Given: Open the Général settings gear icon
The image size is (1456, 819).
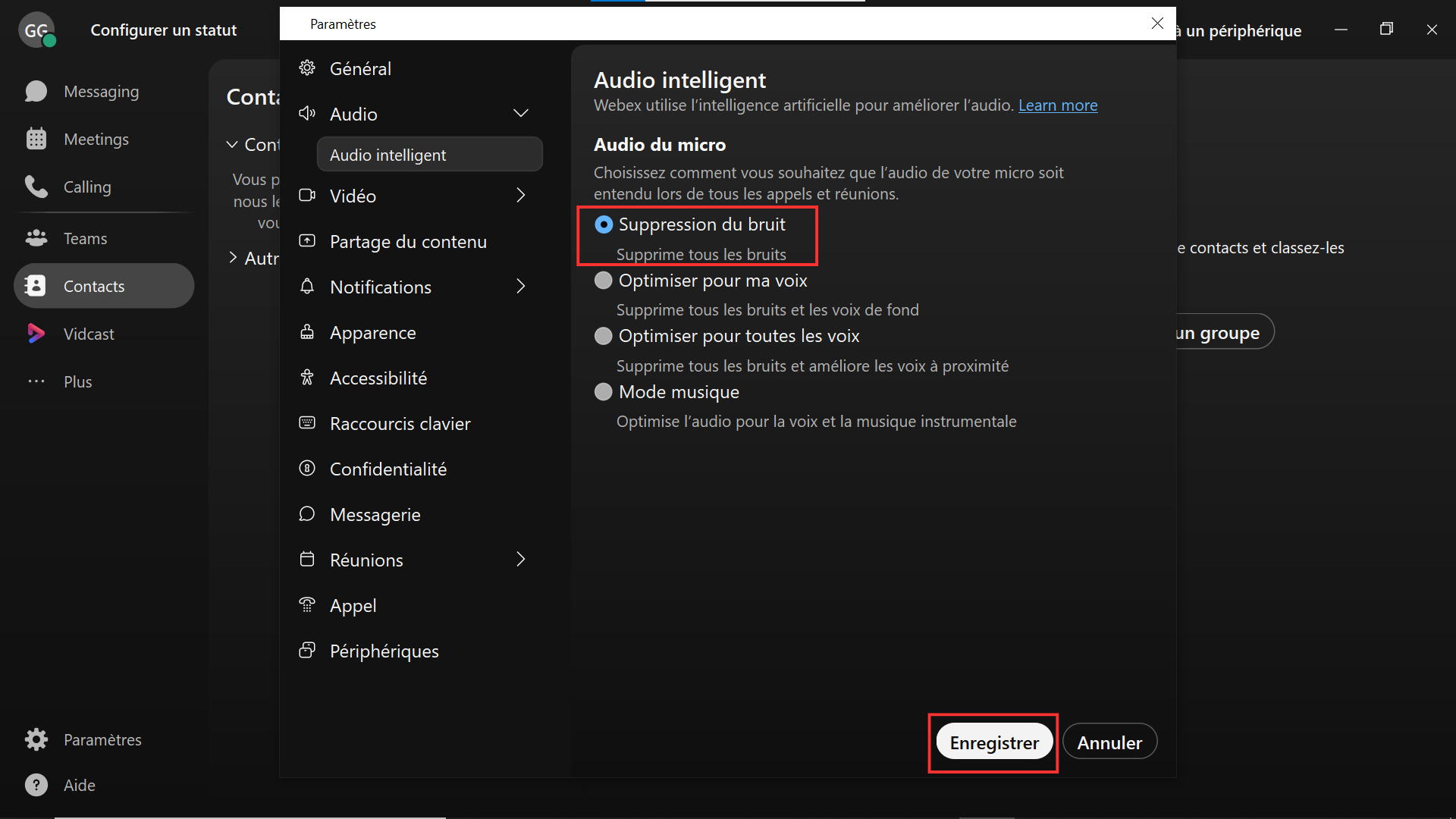Looking at the screenshot, I should pyautogui.click(x=307, y=68).
